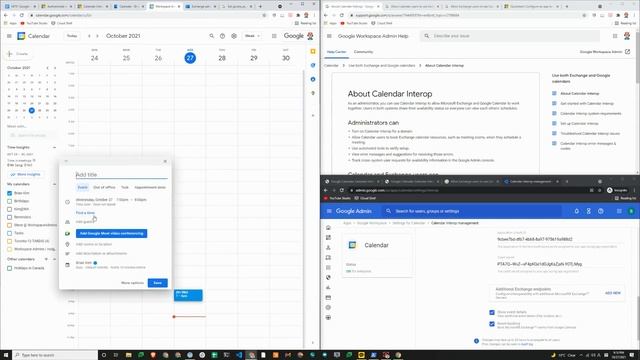Toggle the Tasks calendar checkbox

pyautogui.click(x=9, y=233)
